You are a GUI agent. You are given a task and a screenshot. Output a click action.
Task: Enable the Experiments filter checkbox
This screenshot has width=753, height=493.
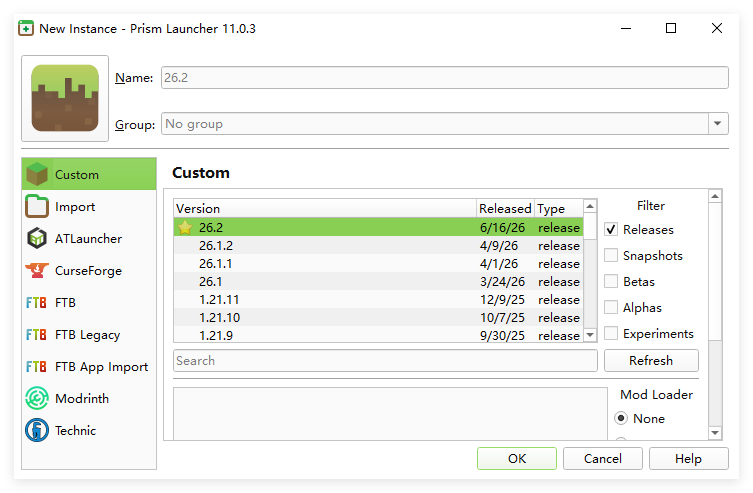[611, 333]
